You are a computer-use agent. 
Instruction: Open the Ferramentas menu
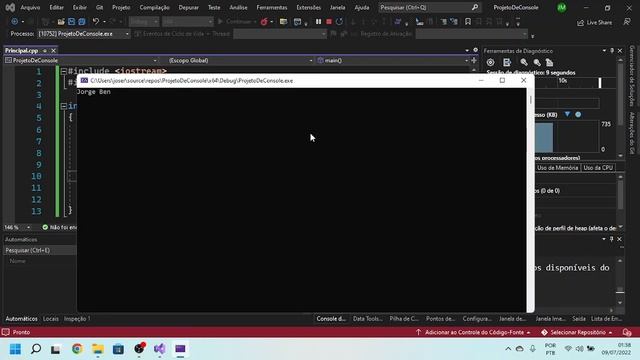272,7
